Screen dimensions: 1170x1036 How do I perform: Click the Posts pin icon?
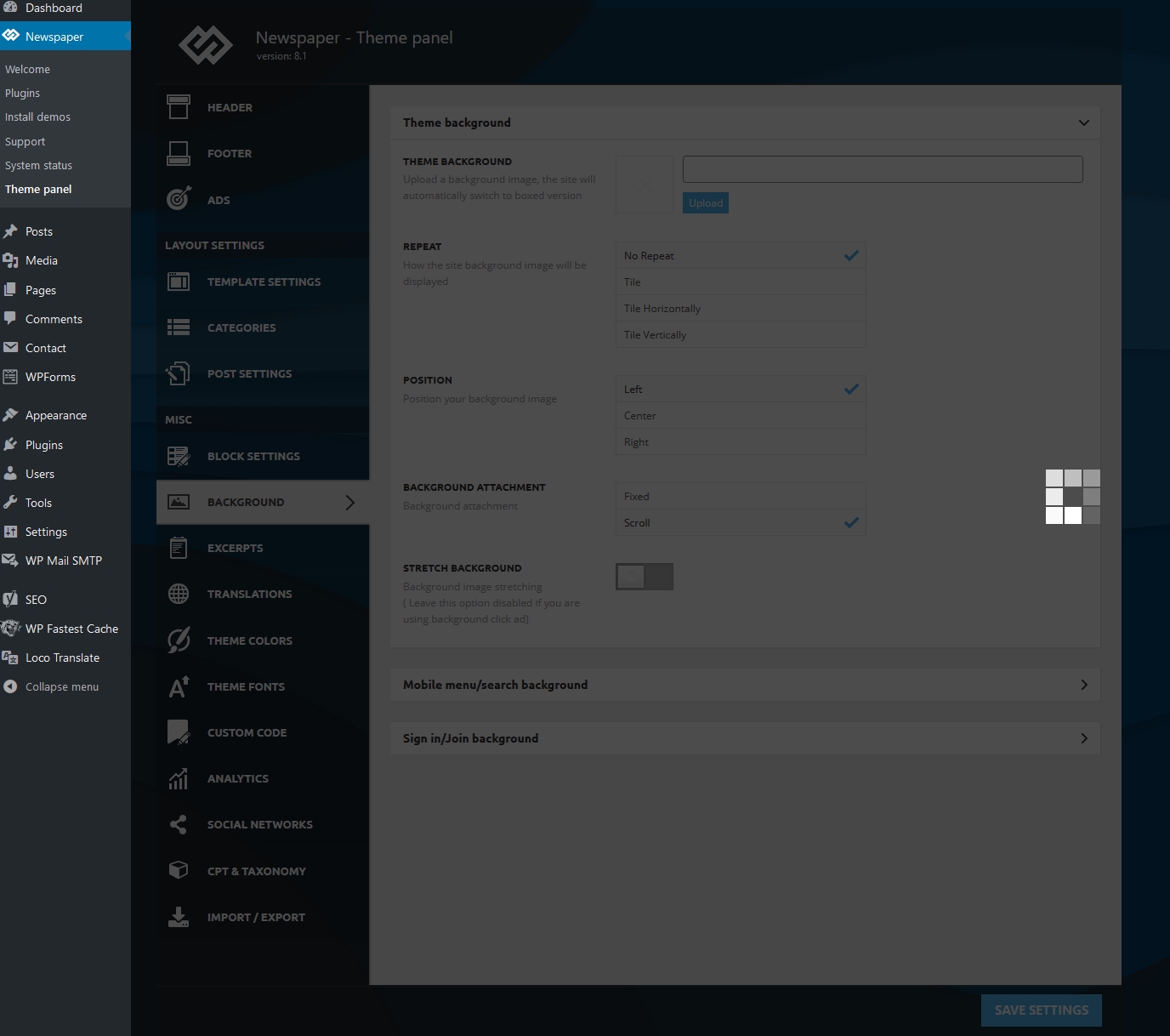[x=10, y=231]
